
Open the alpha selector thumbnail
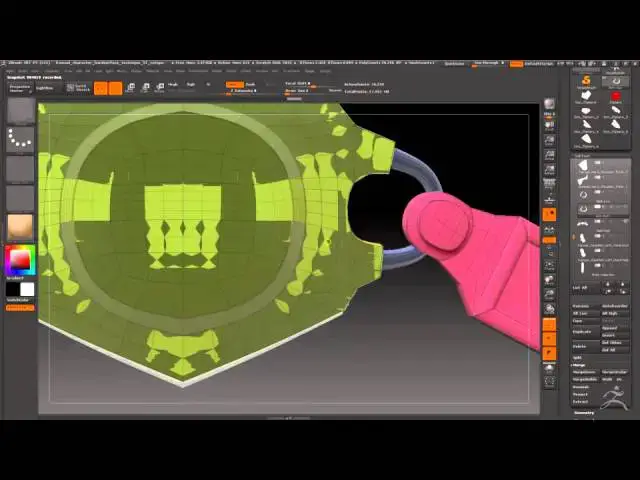pos(20,169)
